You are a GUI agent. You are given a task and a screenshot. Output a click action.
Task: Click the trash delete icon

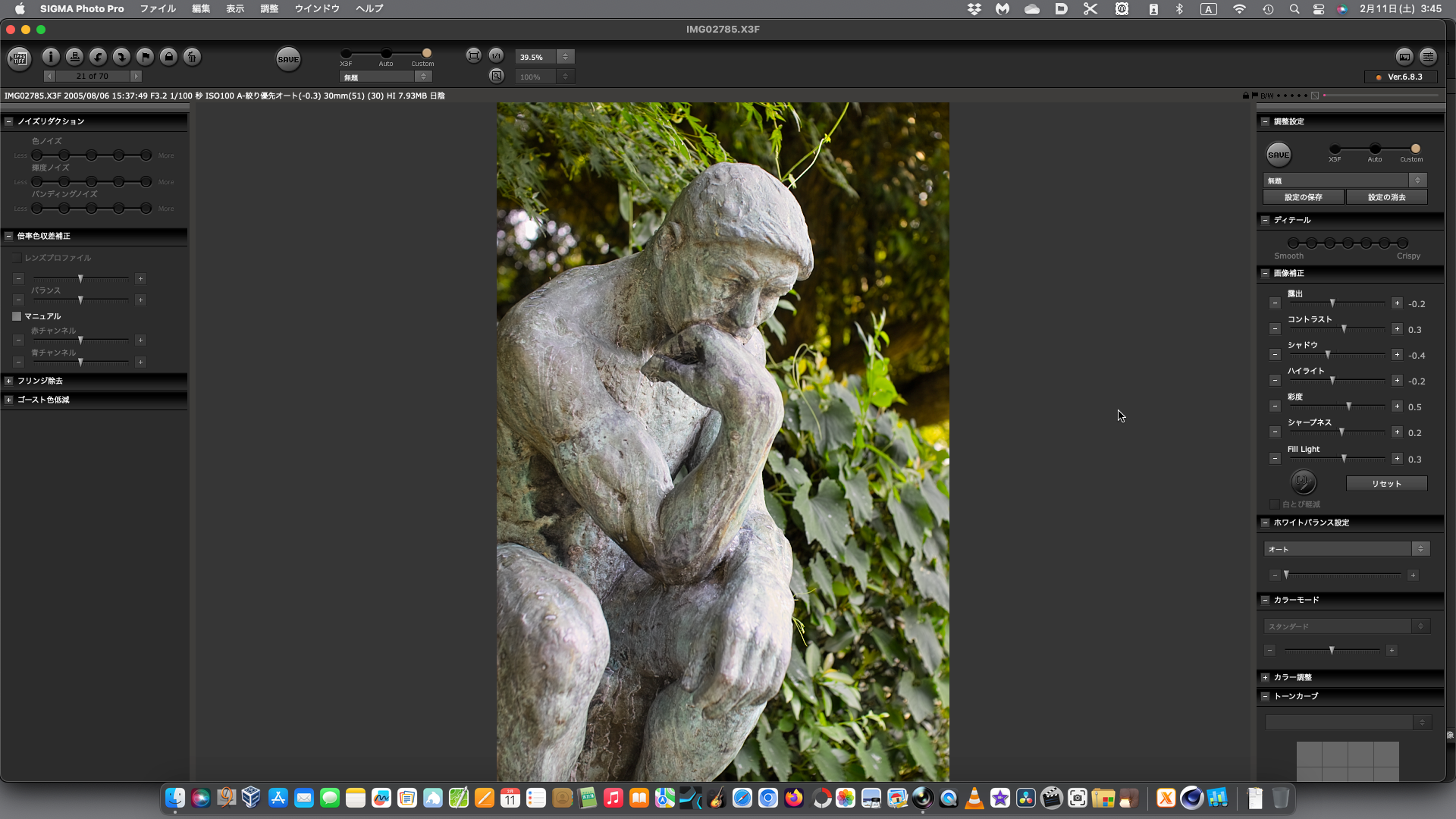[x=192, y=57]
